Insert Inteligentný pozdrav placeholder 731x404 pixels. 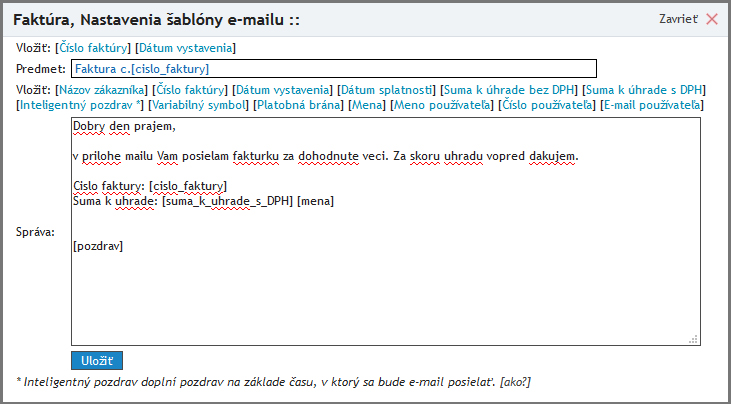pyautogui.click(x=80, y=104)
